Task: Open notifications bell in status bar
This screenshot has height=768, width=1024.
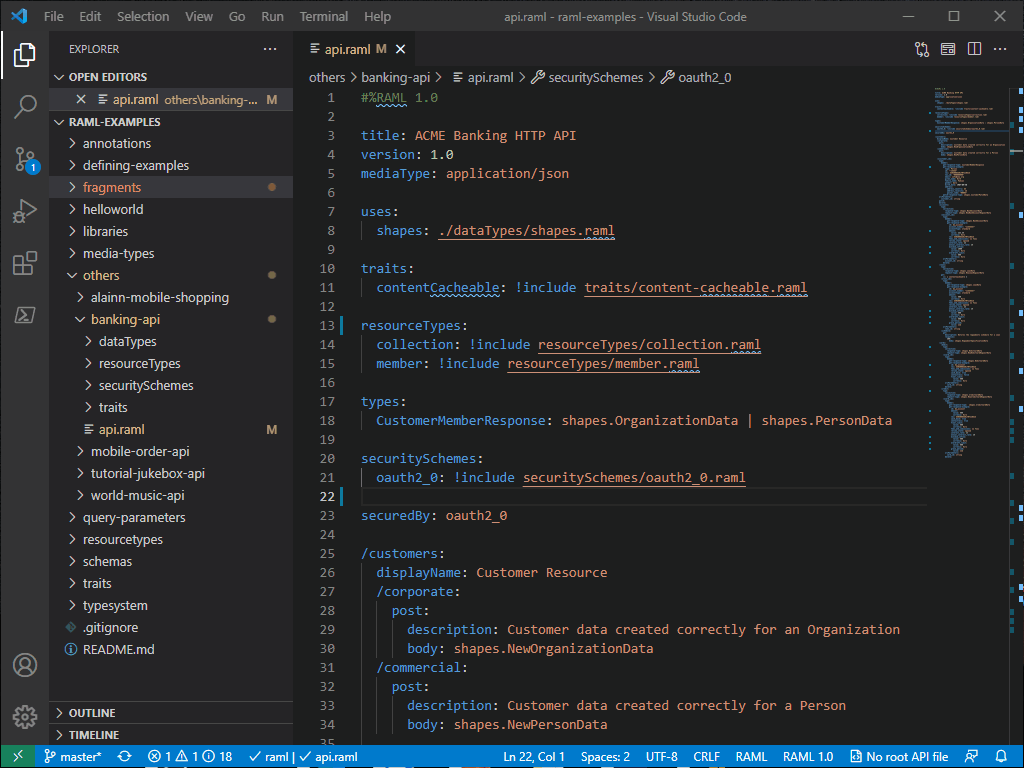Action: coord(1002,757)
